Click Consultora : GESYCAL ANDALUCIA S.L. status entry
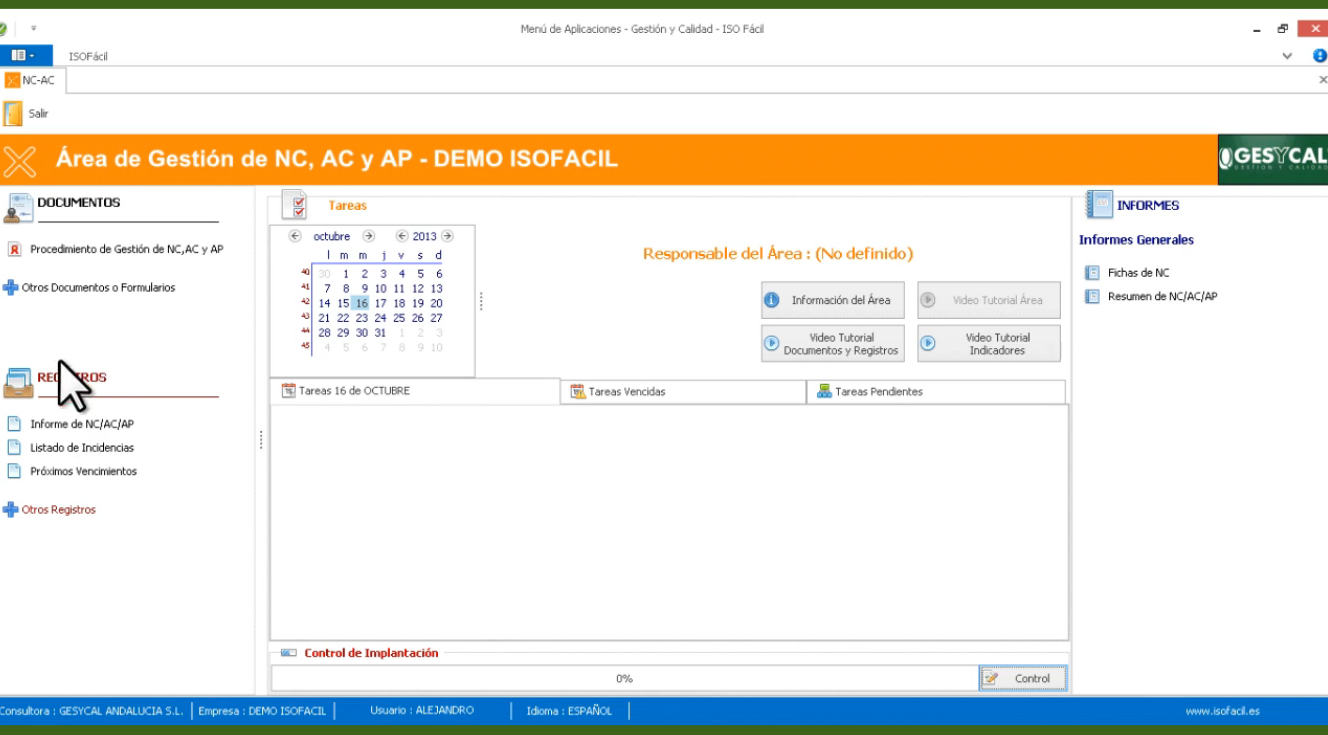Screen dimensions: 1328x735 (x=91, y=711)
